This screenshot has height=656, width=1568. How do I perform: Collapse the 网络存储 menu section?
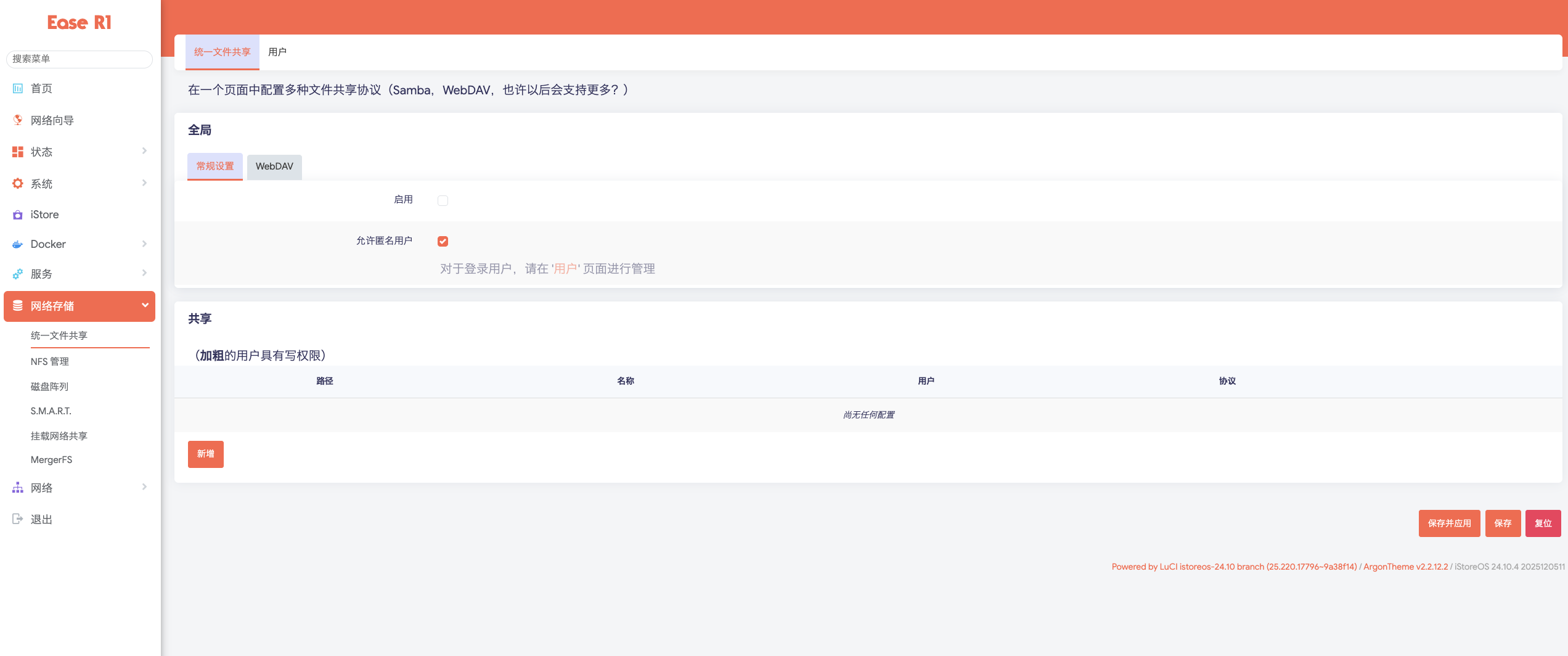pos(145,305)
